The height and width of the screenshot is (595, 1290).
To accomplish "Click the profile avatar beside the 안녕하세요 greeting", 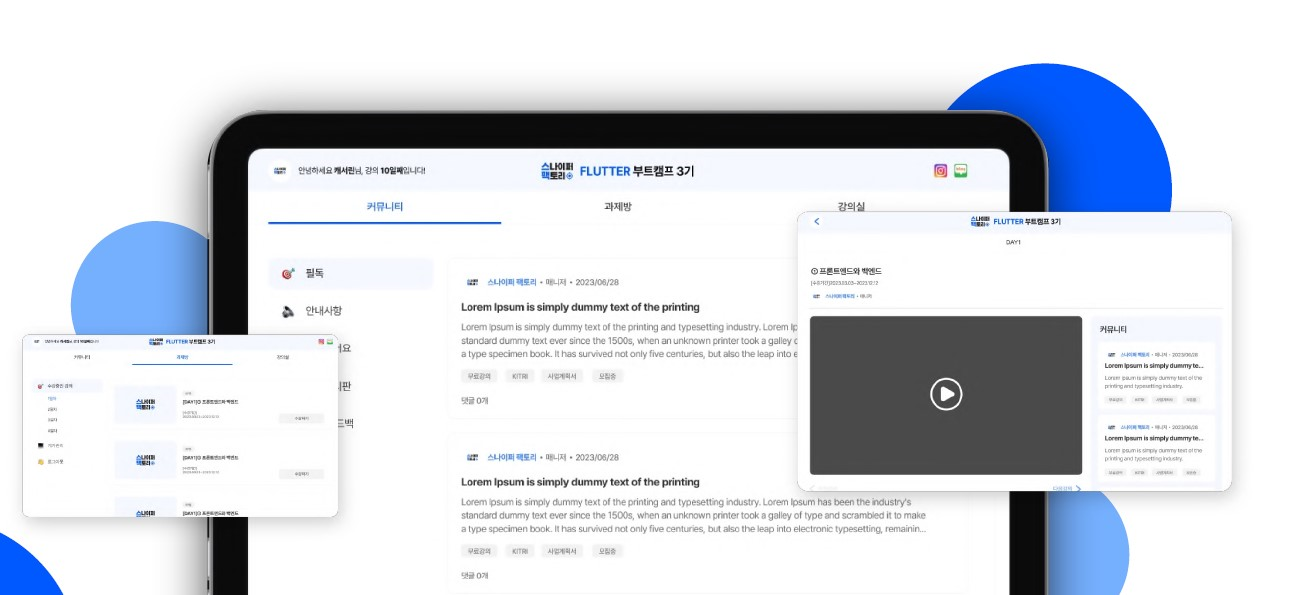I will [280, 171].
